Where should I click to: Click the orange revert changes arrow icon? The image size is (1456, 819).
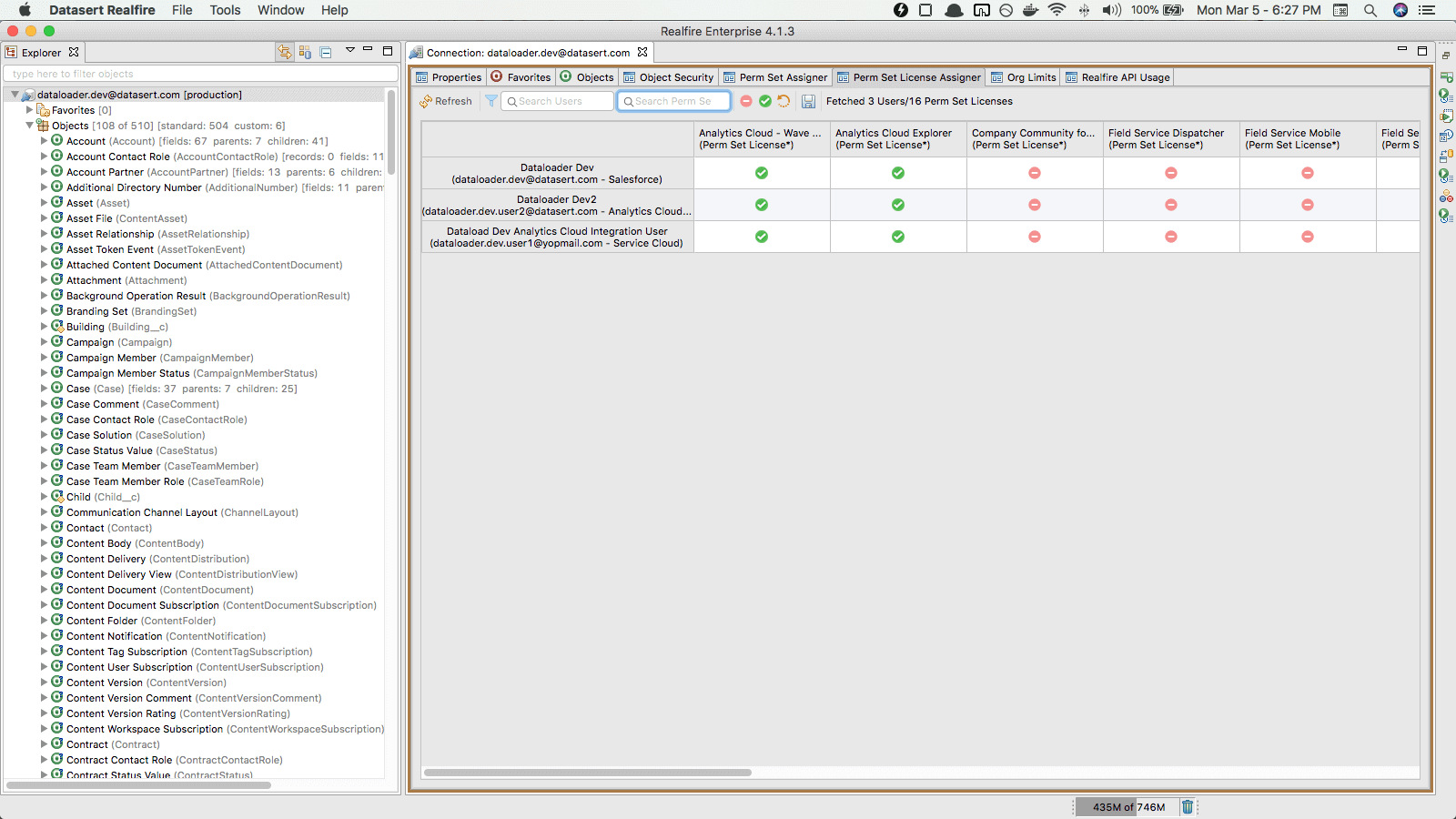(784, 101)
